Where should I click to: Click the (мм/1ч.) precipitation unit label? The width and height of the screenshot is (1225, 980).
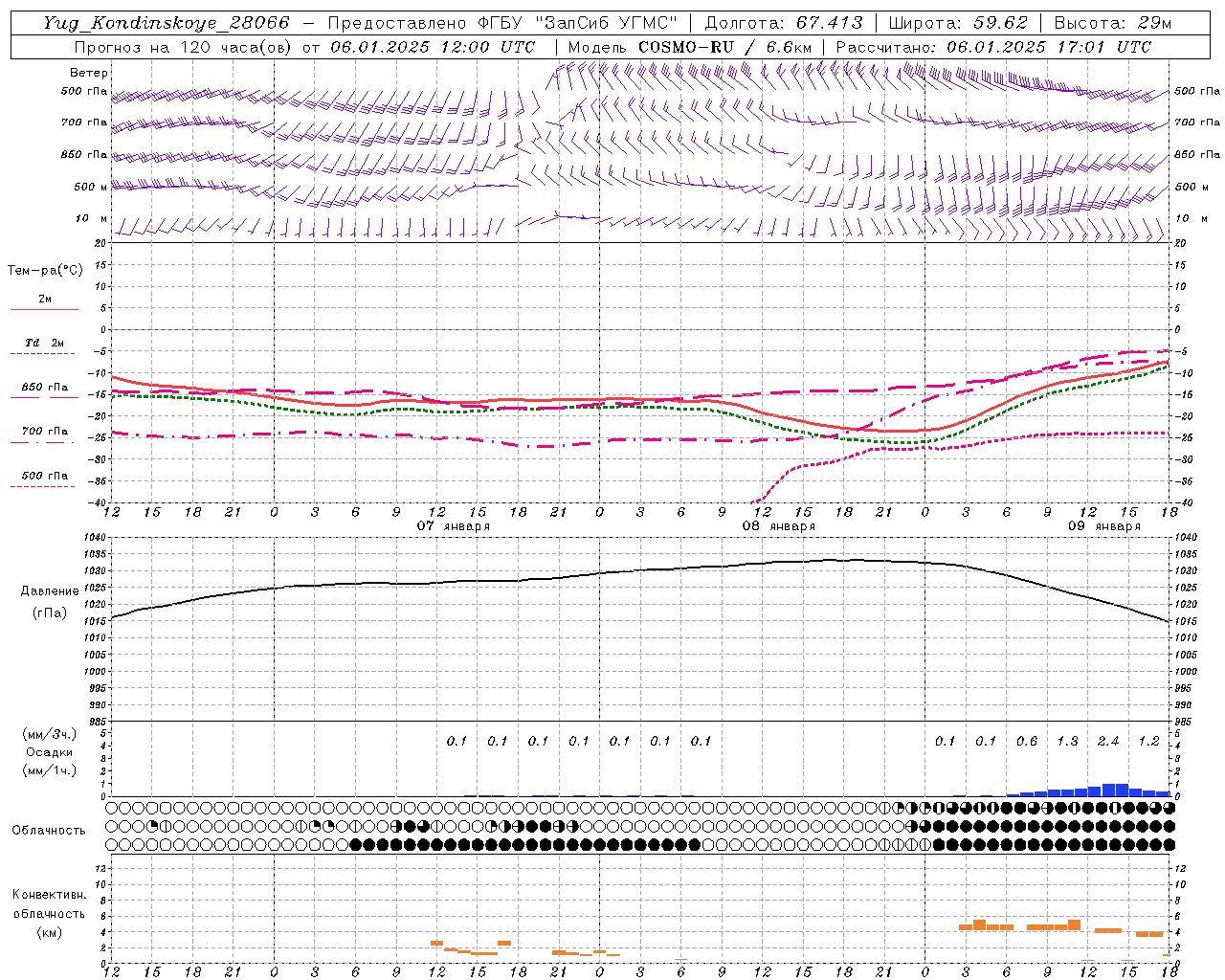tap(50, 770)
